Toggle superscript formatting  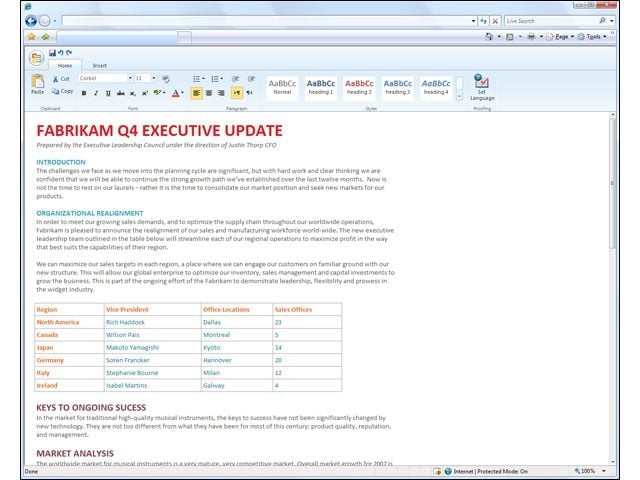click(144, 93)
